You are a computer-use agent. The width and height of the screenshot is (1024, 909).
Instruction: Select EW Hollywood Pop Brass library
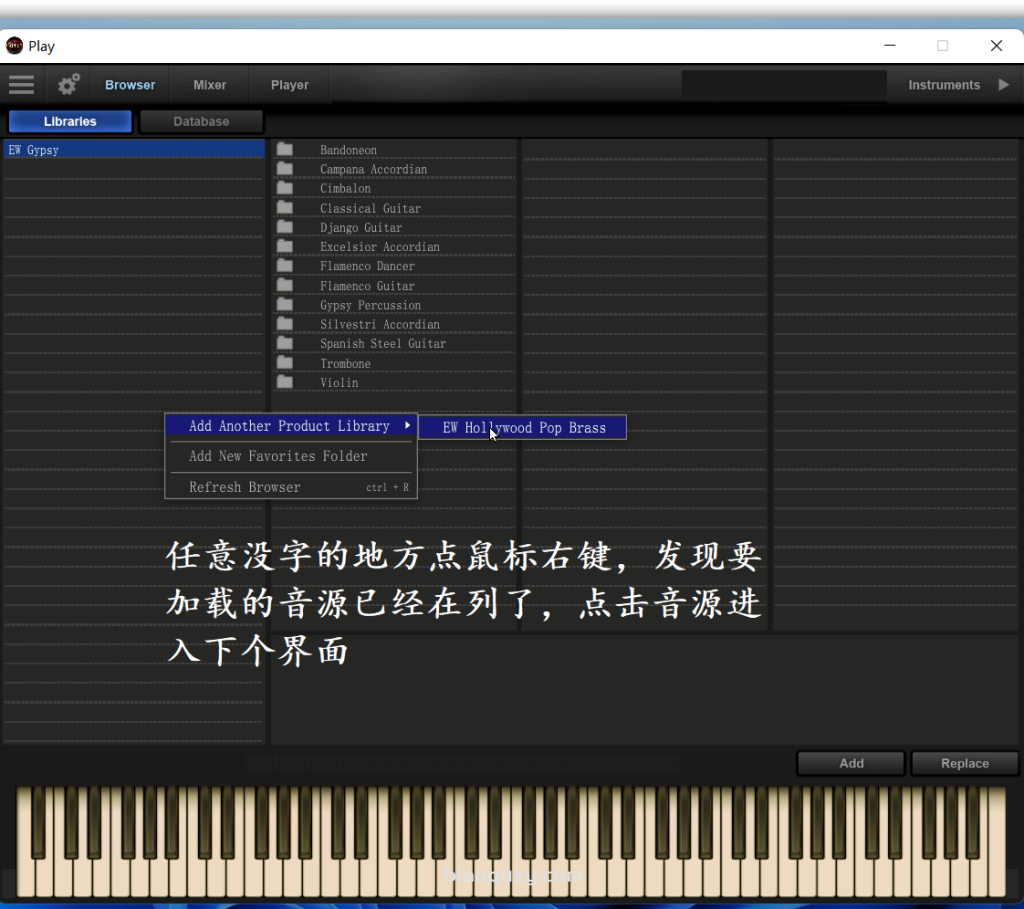(523, 428)
